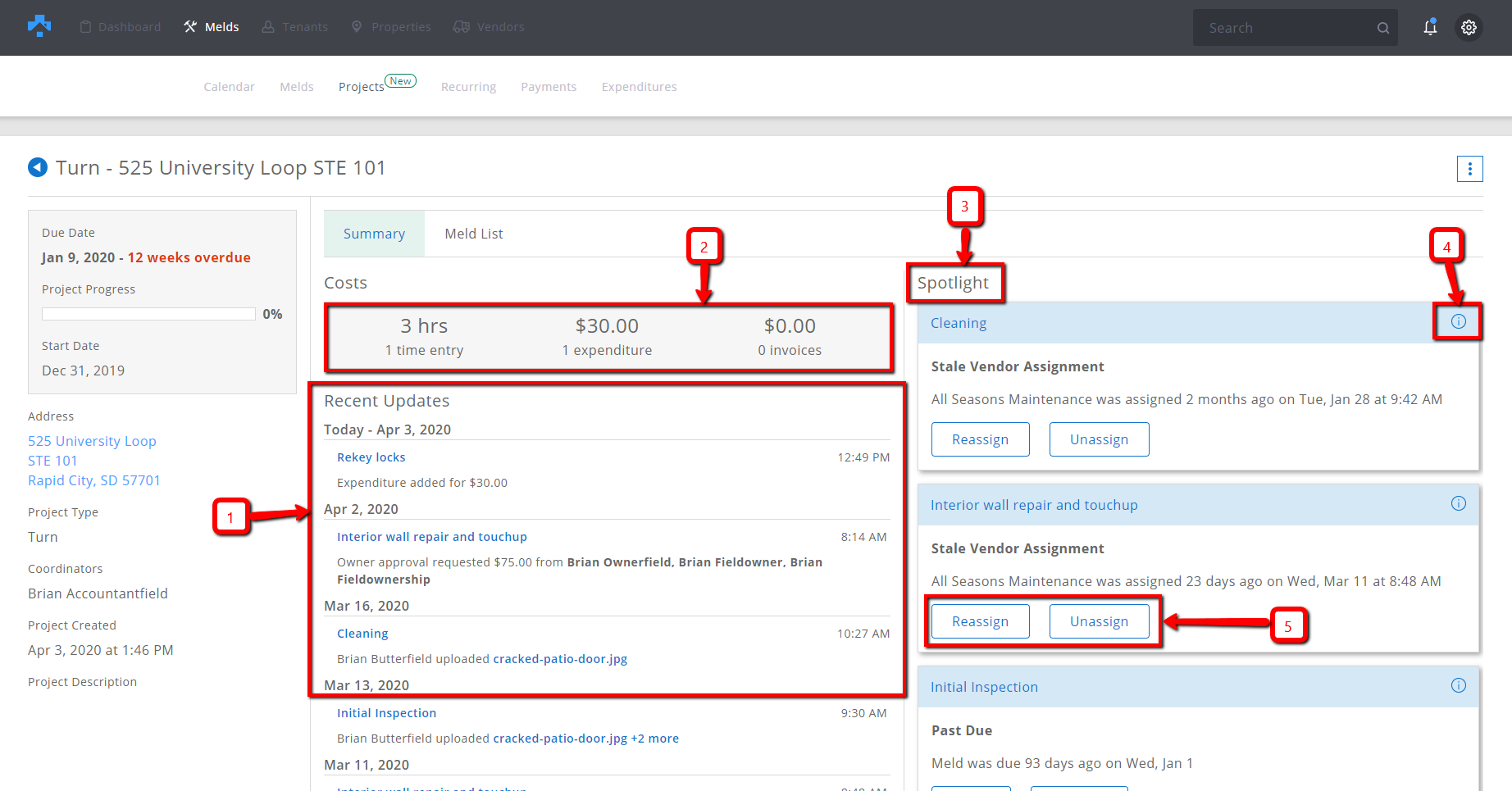Open Properties in top navigation
Image resolution: width=1512 pixels, height=791 pixels.
(x=391, y=27)
